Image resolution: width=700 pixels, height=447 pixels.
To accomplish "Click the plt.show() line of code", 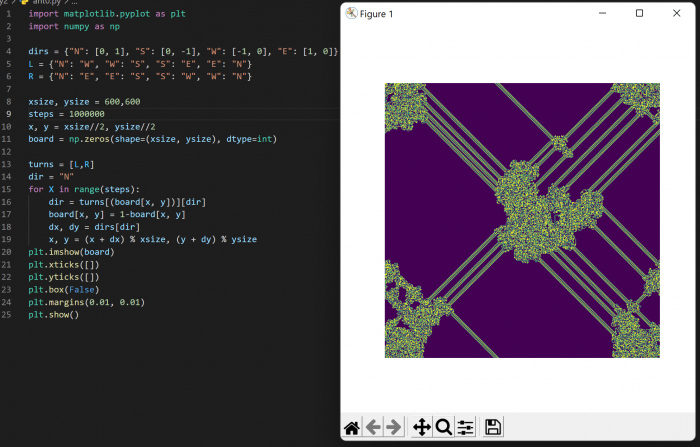I will coord(53,315).
